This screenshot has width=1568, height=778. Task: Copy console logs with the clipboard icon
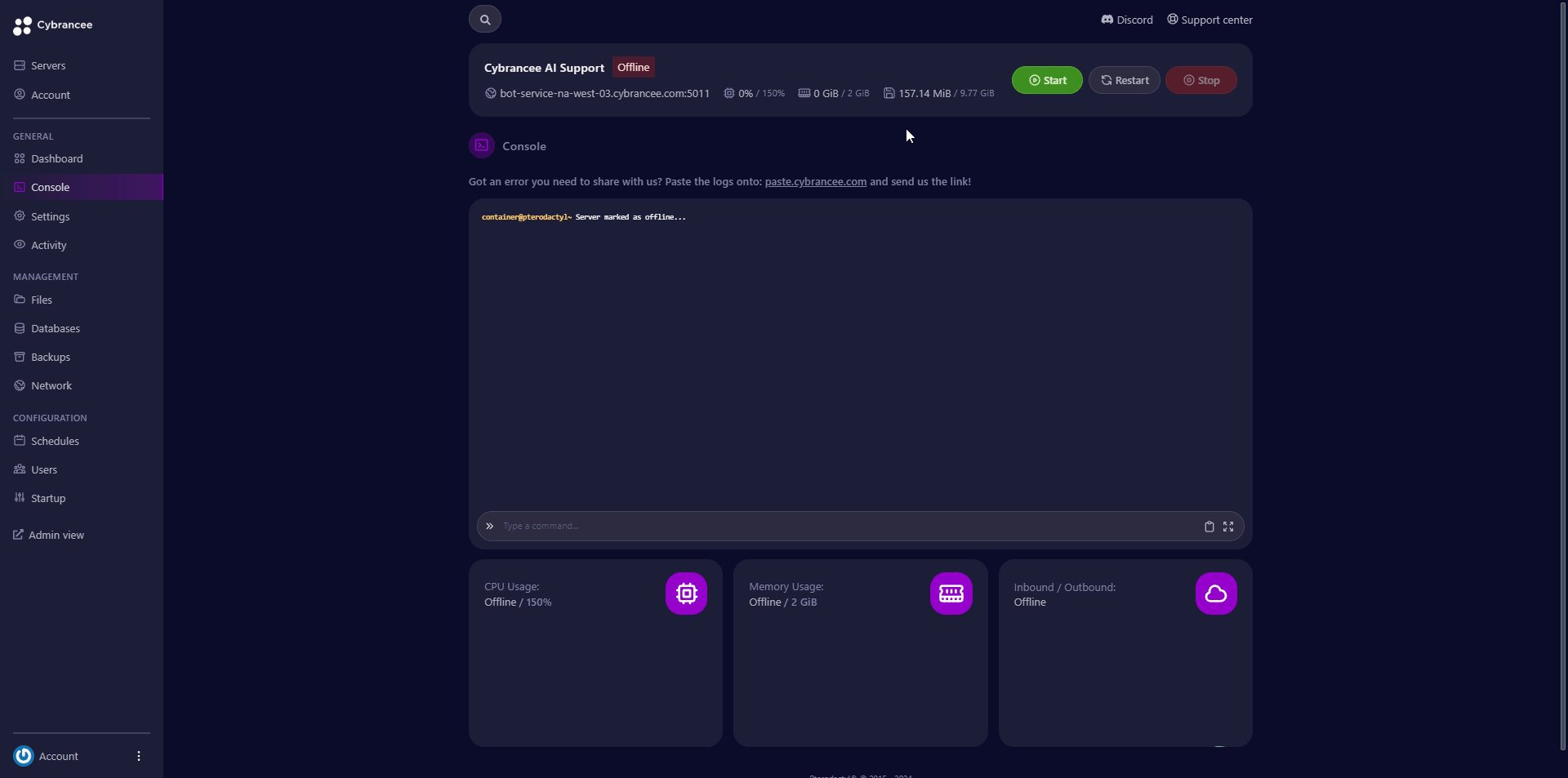coord(1209,527)
